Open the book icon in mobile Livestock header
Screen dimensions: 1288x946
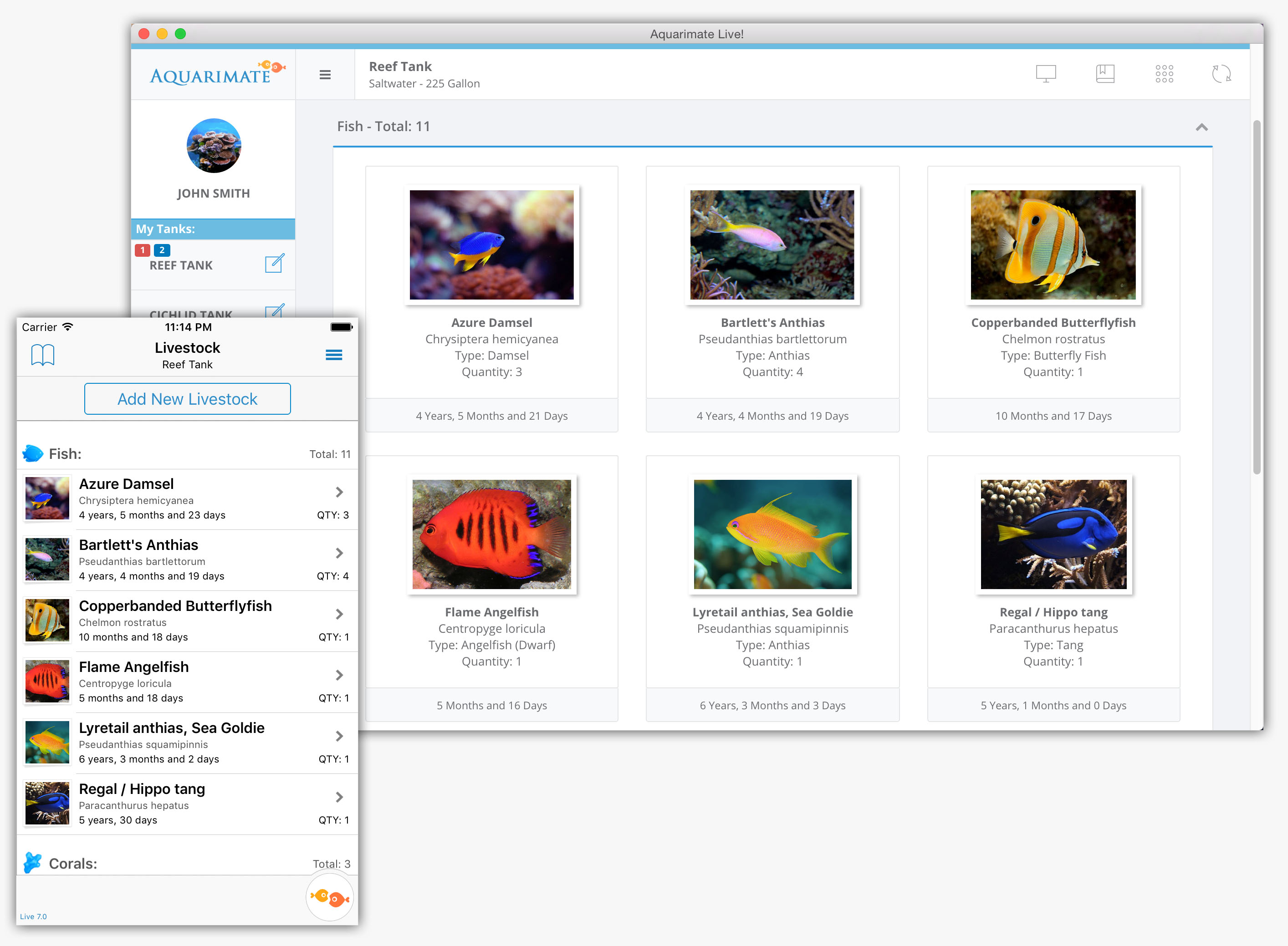[x=42, y=355]
